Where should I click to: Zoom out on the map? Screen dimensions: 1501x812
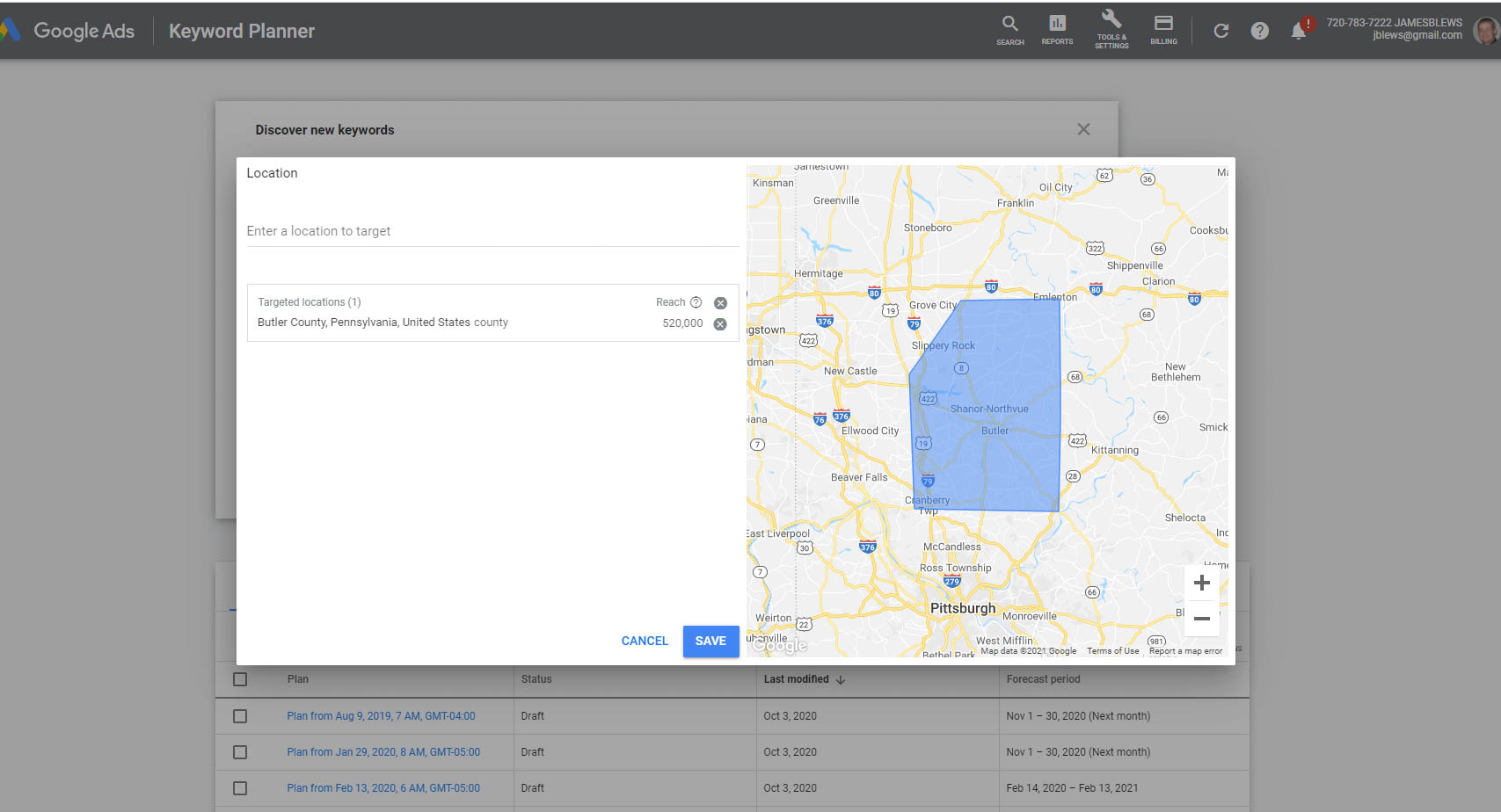pos(1201,619)
